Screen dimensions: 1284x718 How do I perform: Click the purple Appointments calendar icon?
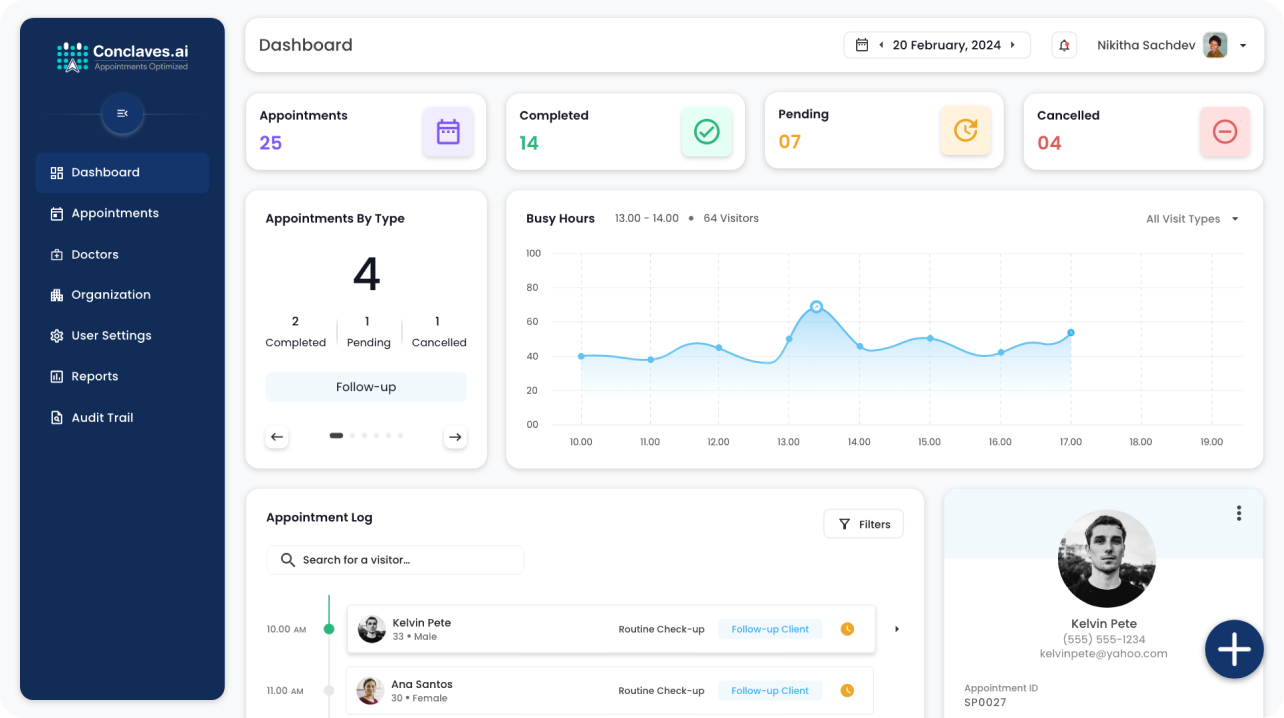(448, 132)
